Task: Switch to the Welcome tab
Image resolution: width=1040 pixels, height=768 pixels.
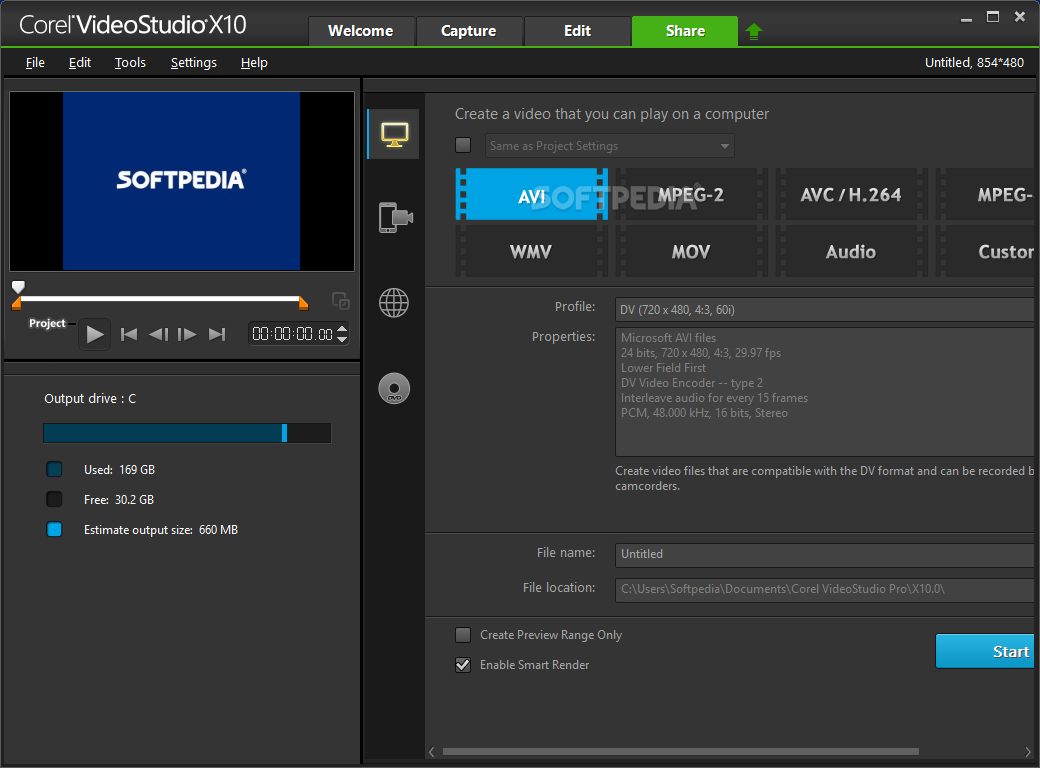Action: click(361, 31)
